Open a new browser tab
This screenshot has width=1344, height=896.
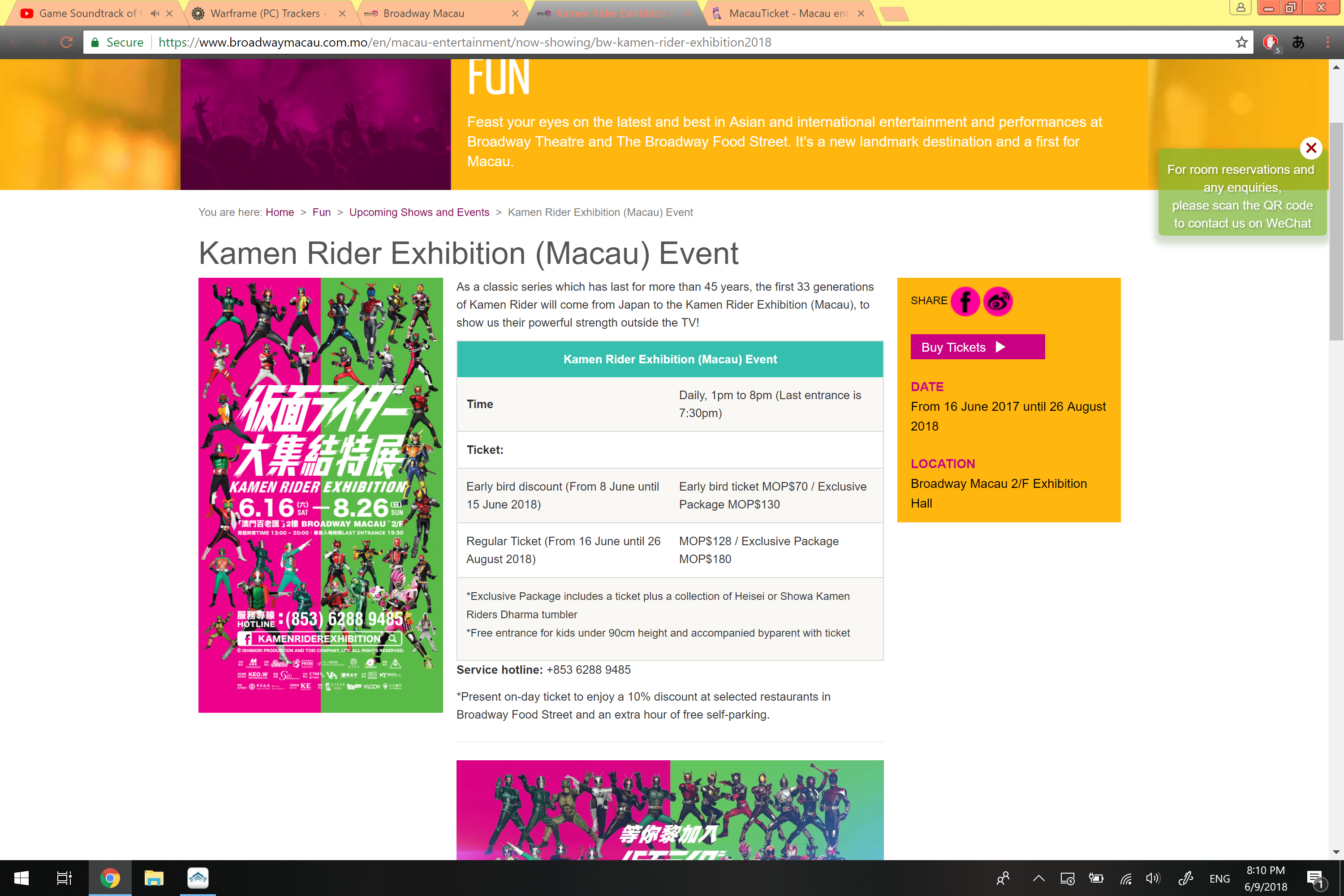[894, 14]
